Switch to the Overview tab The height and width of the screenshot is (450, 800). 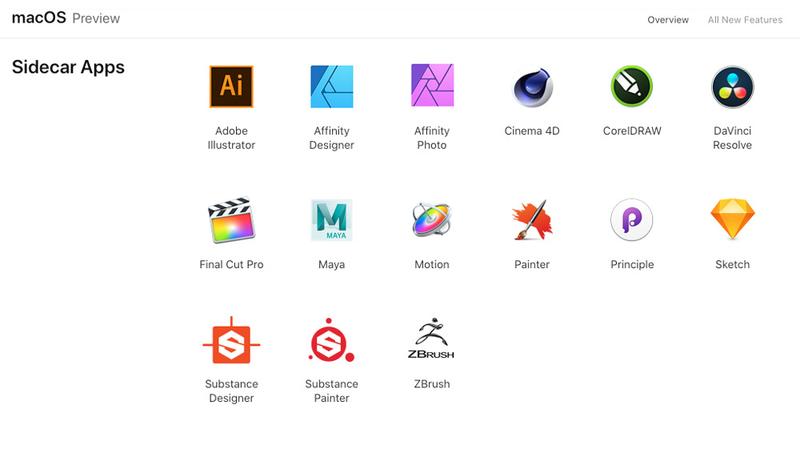[668, 20]
